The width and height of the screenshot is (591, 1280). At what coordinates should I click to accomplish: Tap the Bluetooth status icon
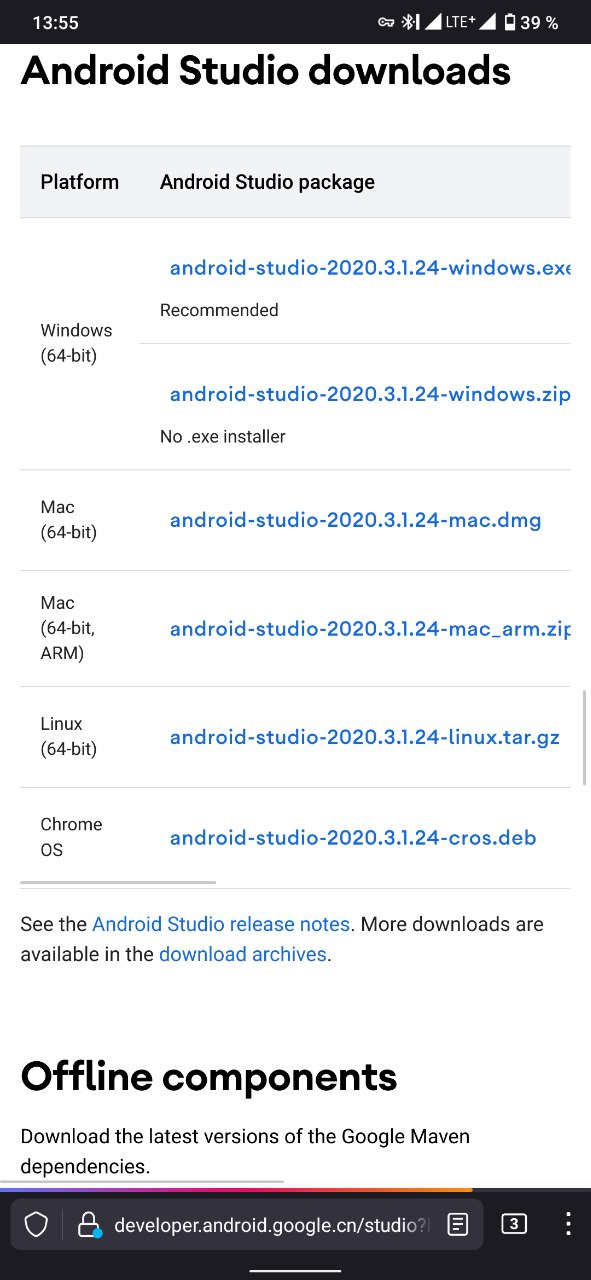409,22
